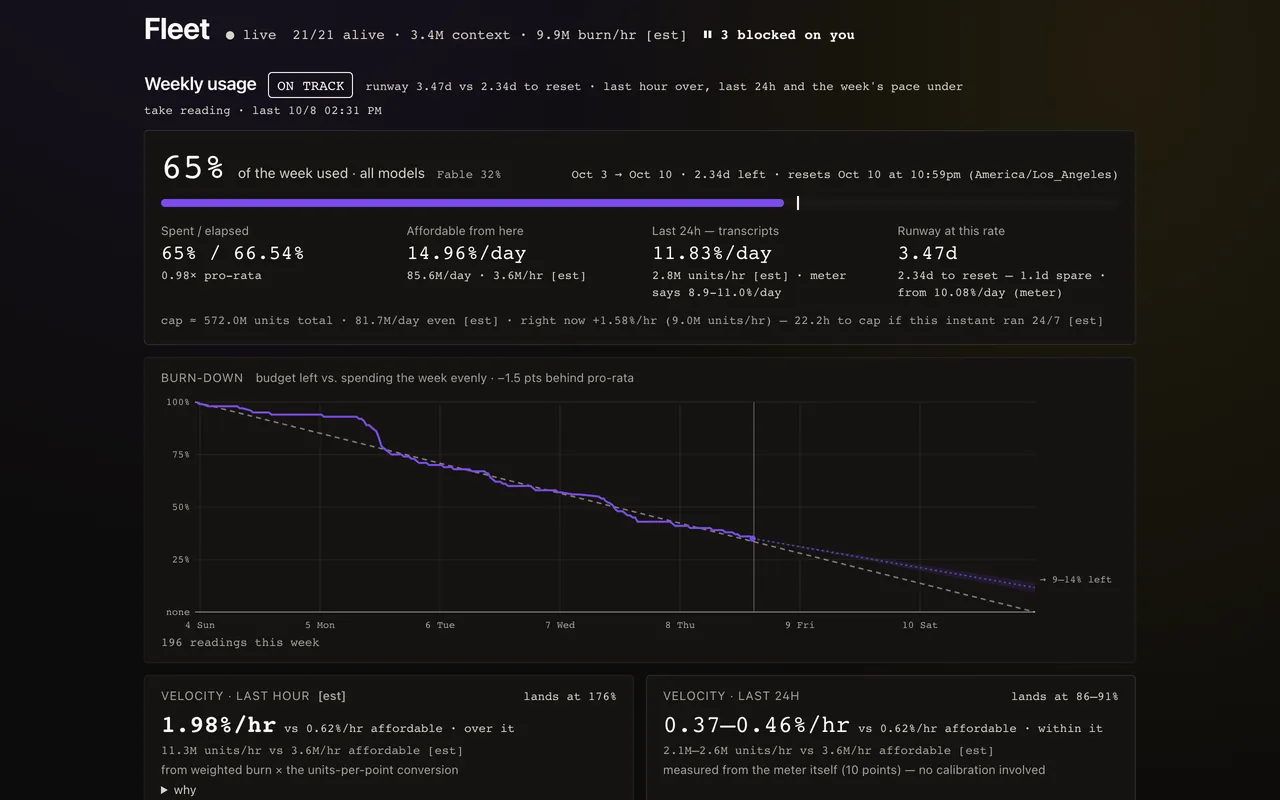Open the "3 blocked on you" alert
The width and height of the screenshot is (1280, 800).
coord(779,35)
